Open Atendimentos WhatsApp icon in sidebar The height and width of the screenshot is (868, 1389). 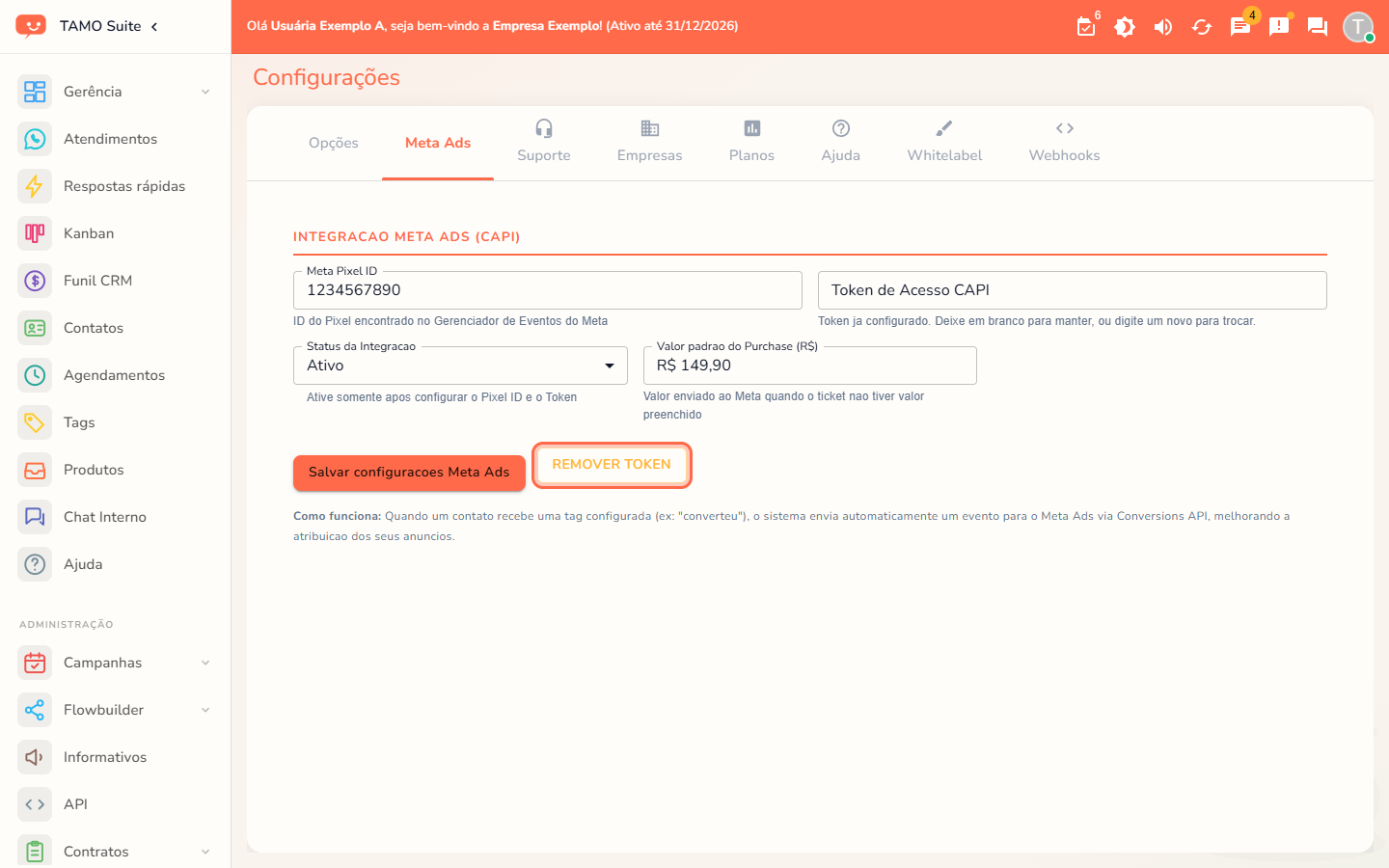point(35,139)
